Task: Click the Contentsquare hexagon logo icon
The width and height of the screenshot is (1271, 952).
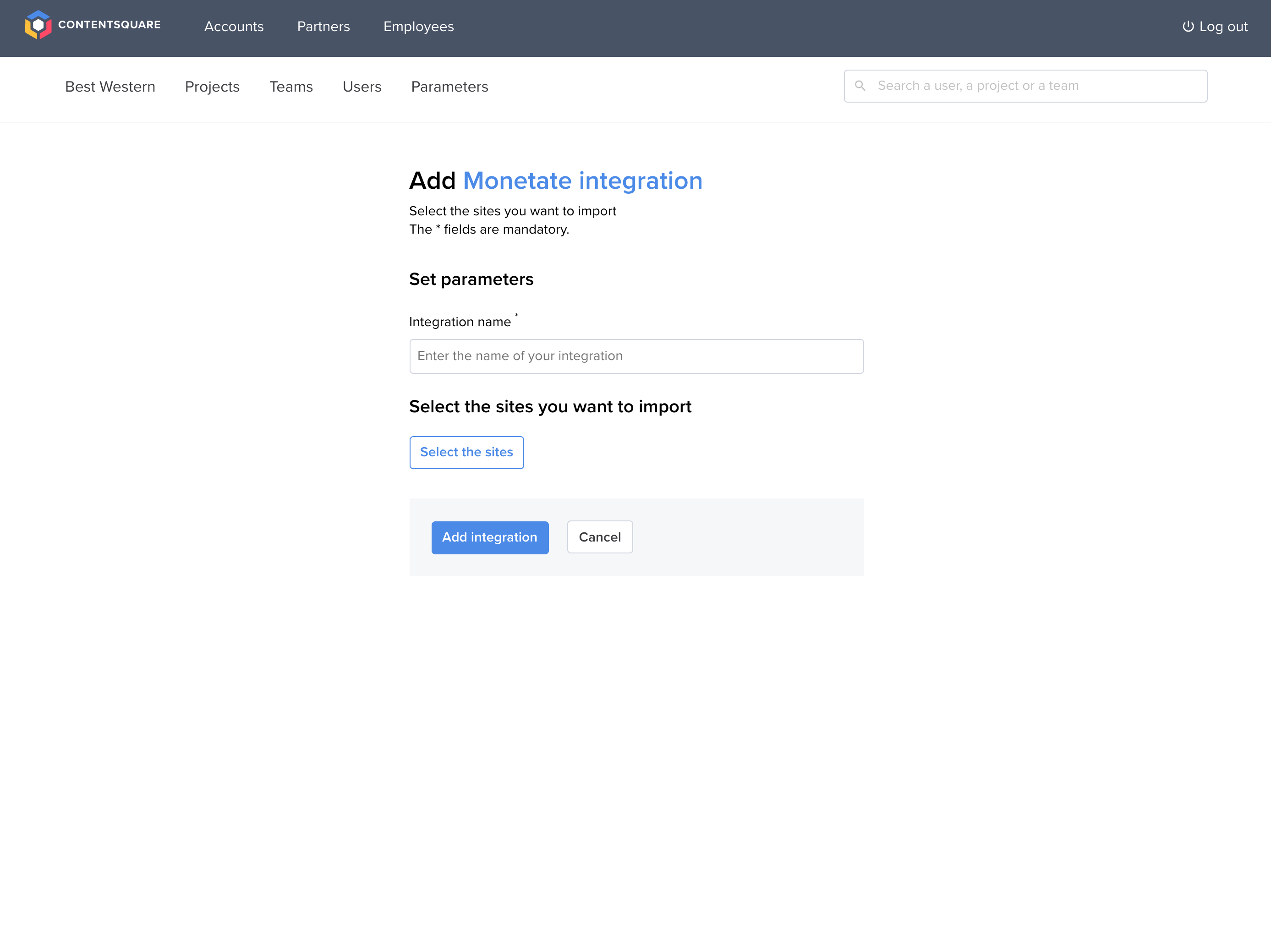Action: click(x=38, y=25)
